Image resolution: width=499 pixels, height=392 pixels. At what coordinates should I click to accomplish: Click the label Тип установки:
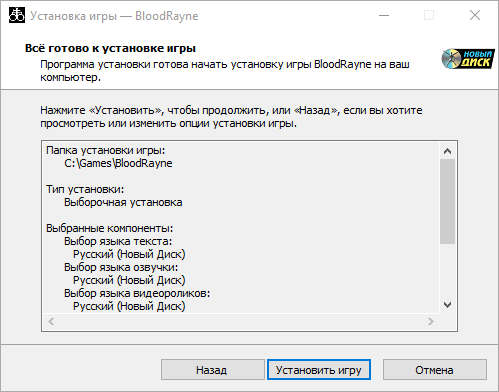(85, 189)
